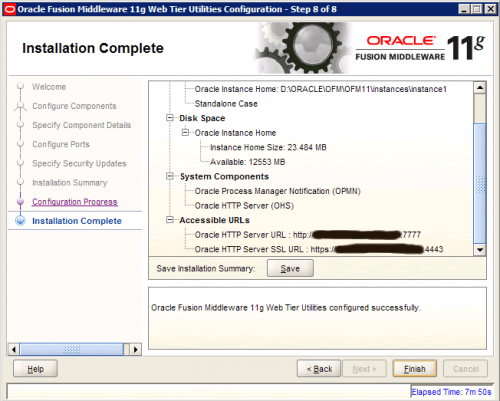Go back with the < Back button
500x401 pixels.
(x=319, y=369)
